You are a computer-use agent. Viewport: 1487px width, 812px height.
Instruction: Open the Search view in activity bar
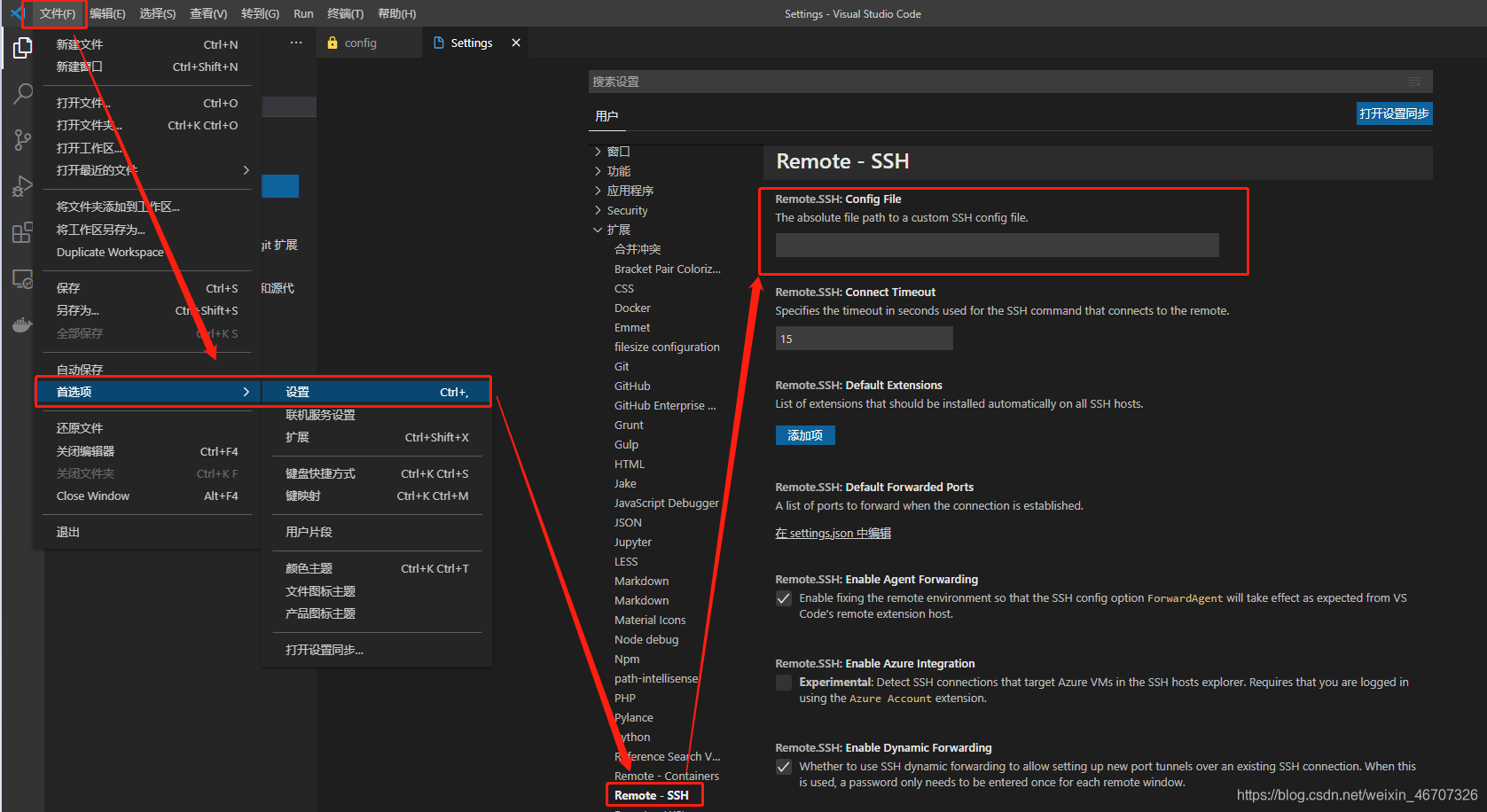[x=22, y=94]
